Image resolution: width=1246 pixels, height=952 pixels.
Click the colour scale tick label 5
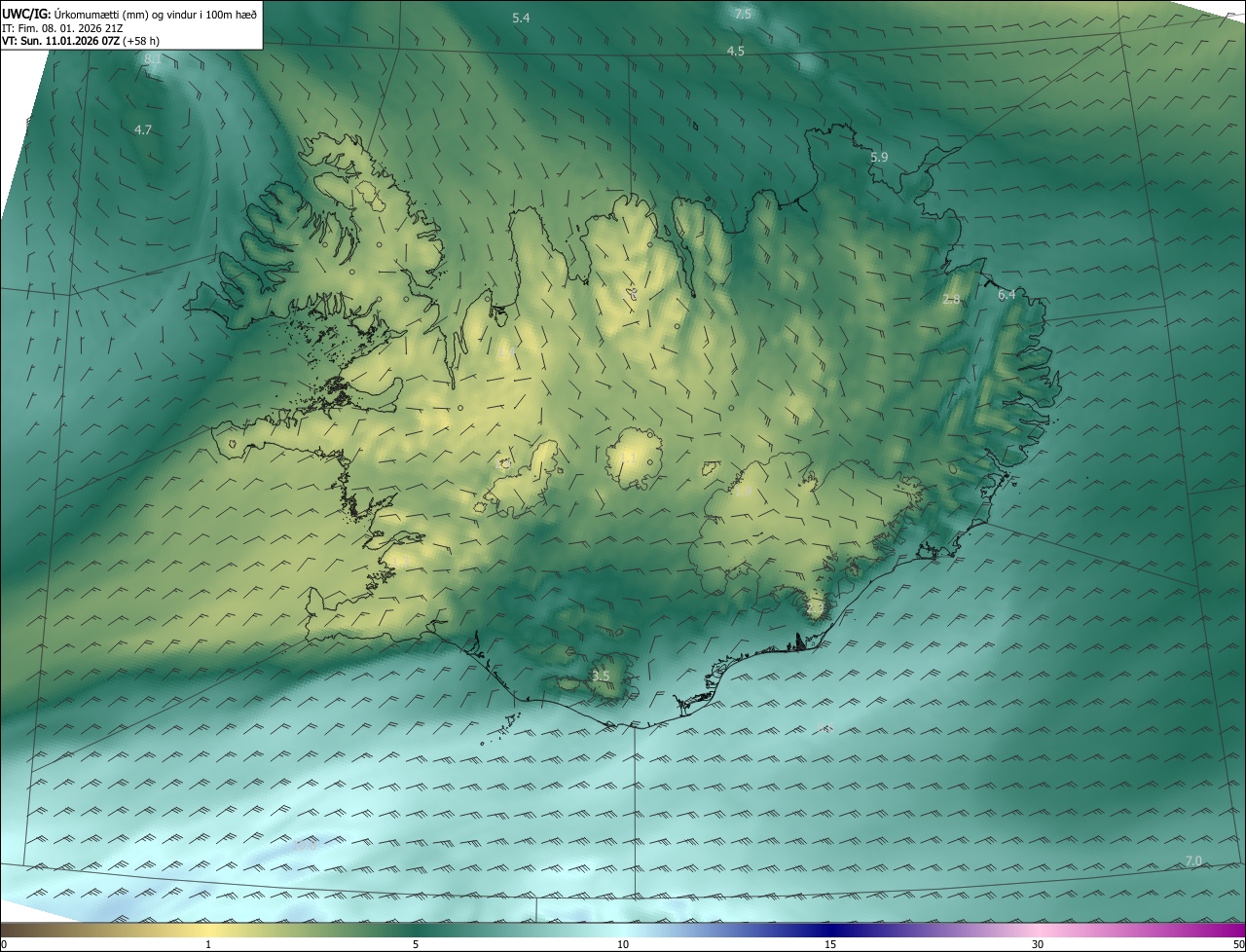coord(416,944)
